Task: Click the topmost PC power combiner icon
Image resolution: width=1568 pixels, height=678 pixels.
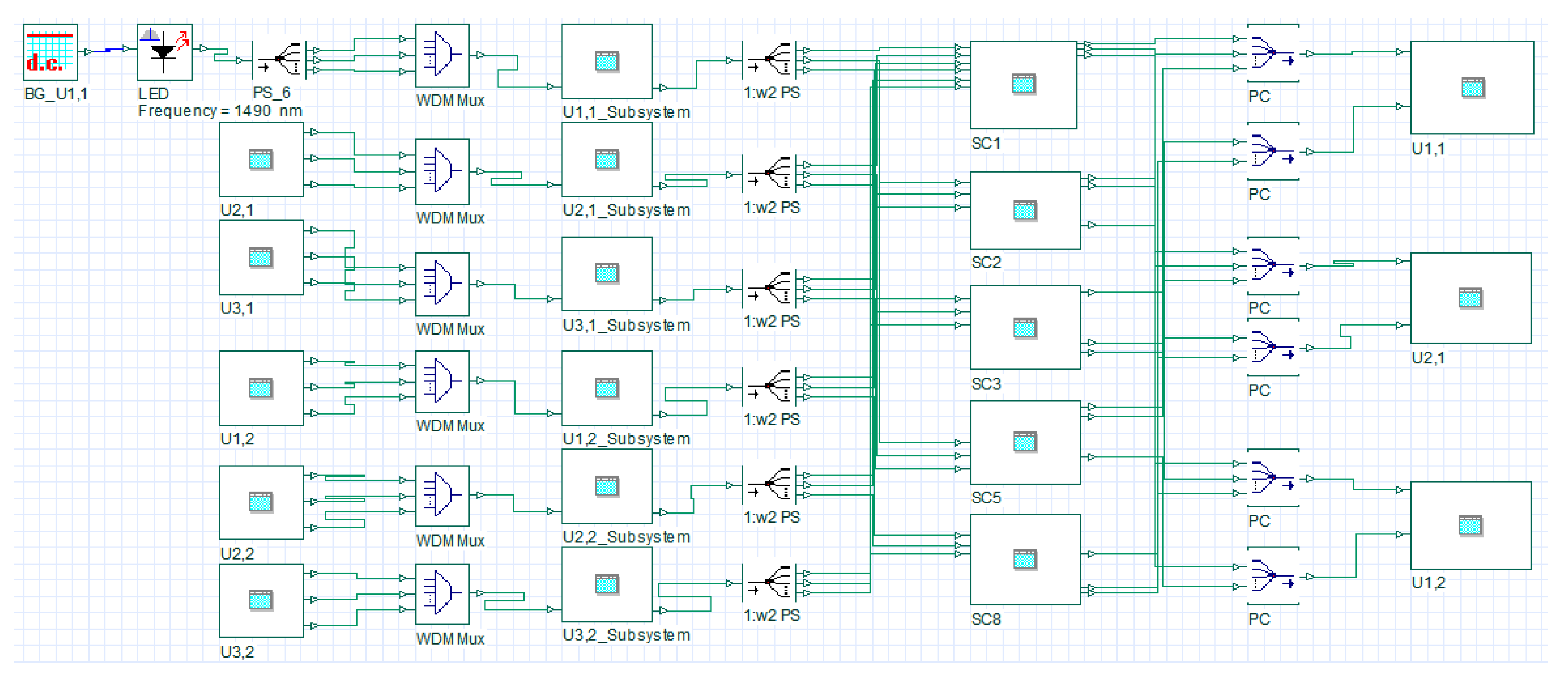Action: 1272,53
